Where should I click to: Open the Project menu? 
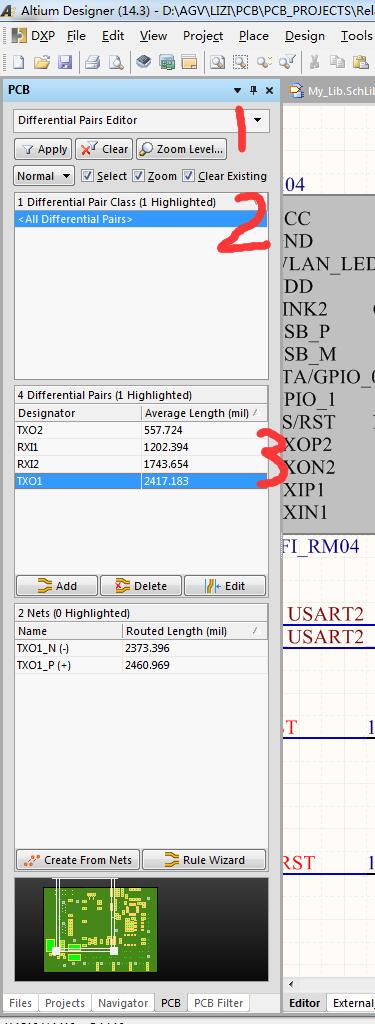(203, 36)
